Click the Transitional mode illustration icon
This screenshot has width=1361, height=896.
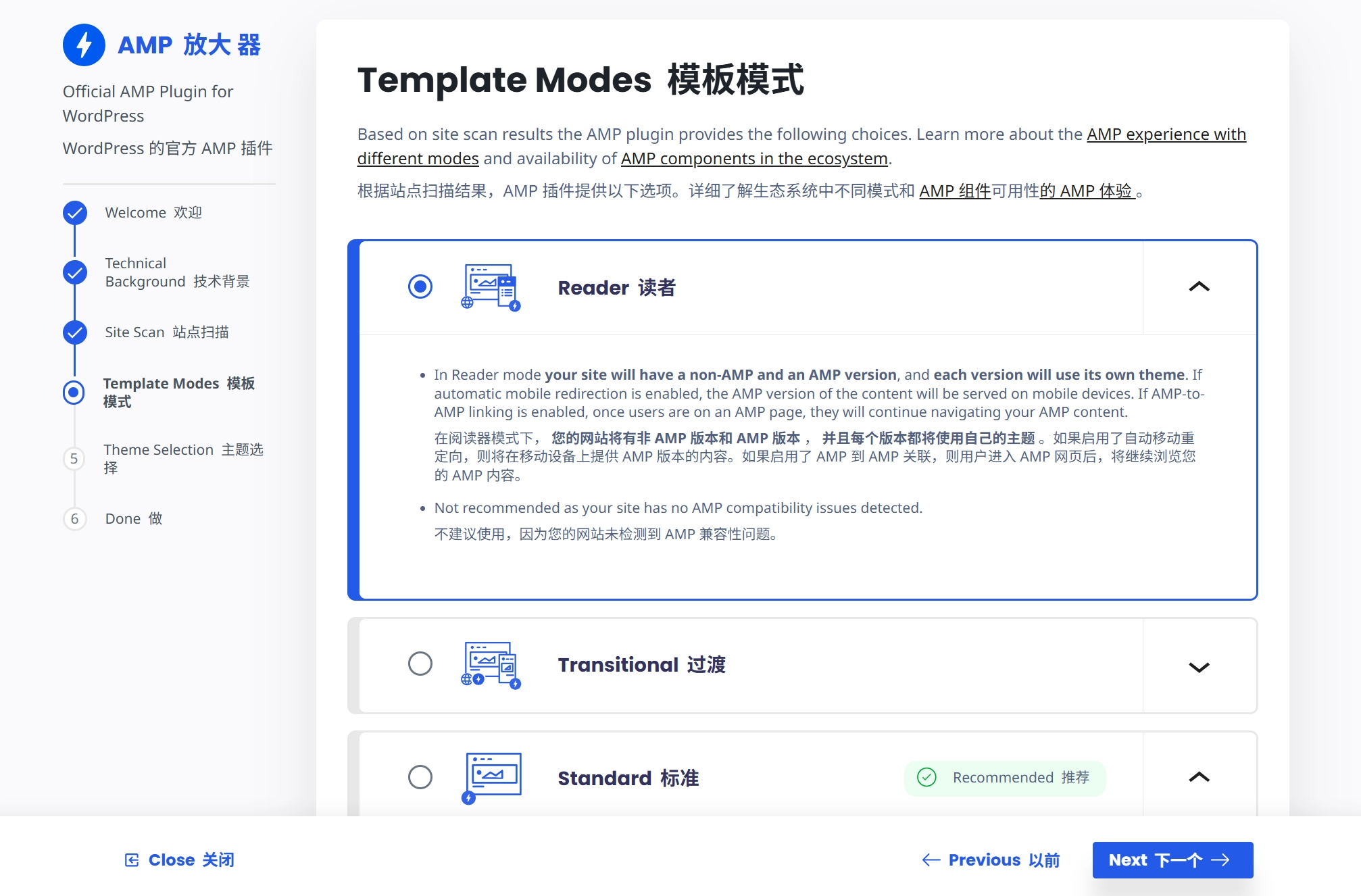pos(491,665)
